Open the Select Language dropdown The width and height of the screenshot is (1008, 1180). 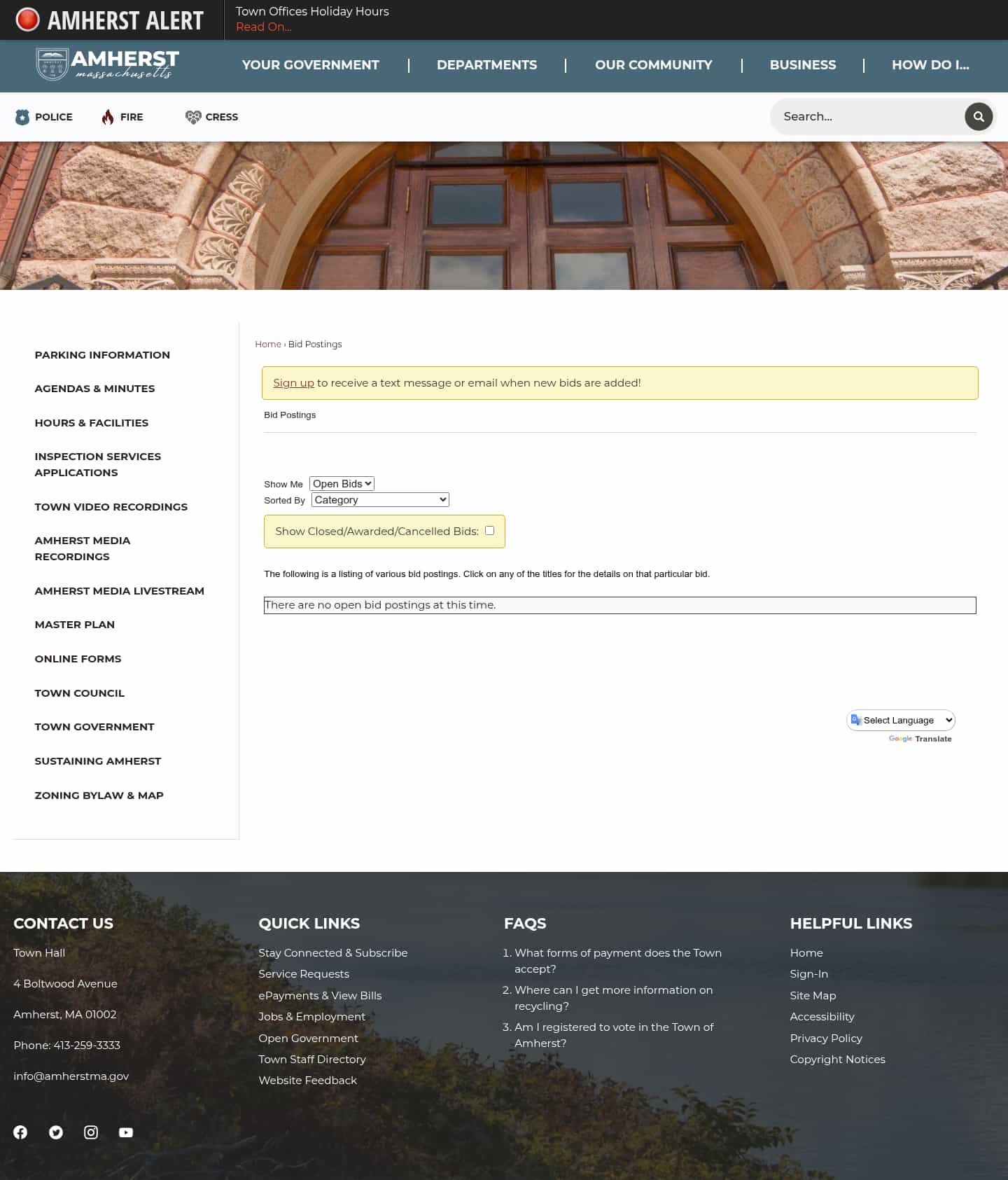click(x=901, y=720)
